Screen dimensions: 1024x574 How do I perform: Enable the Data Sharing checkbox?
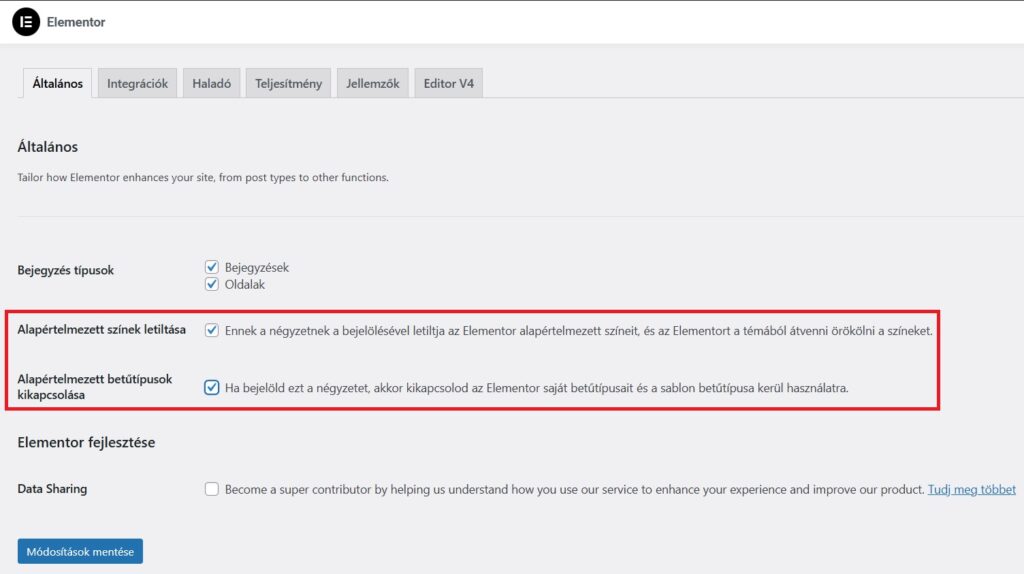(x=211, y=489)
